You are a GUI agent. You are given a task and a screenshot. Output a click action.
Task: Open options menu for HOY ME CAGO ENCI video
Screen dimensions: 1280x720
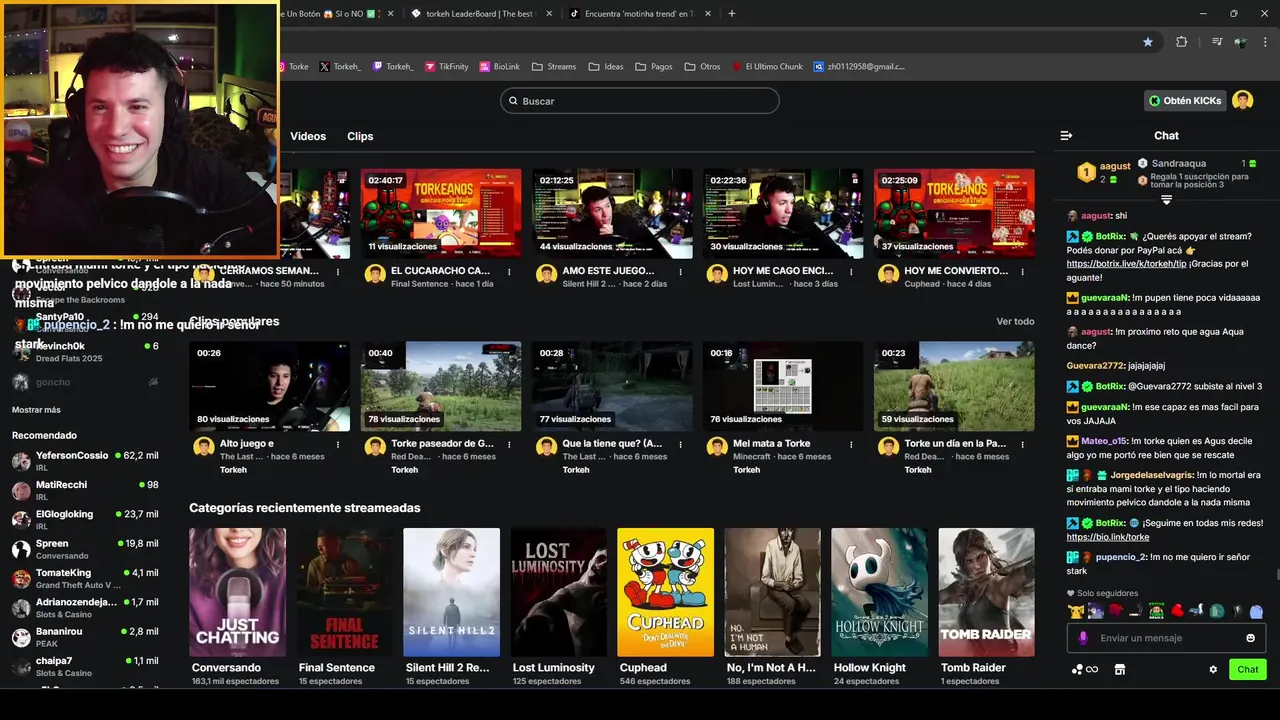[851, 272]
